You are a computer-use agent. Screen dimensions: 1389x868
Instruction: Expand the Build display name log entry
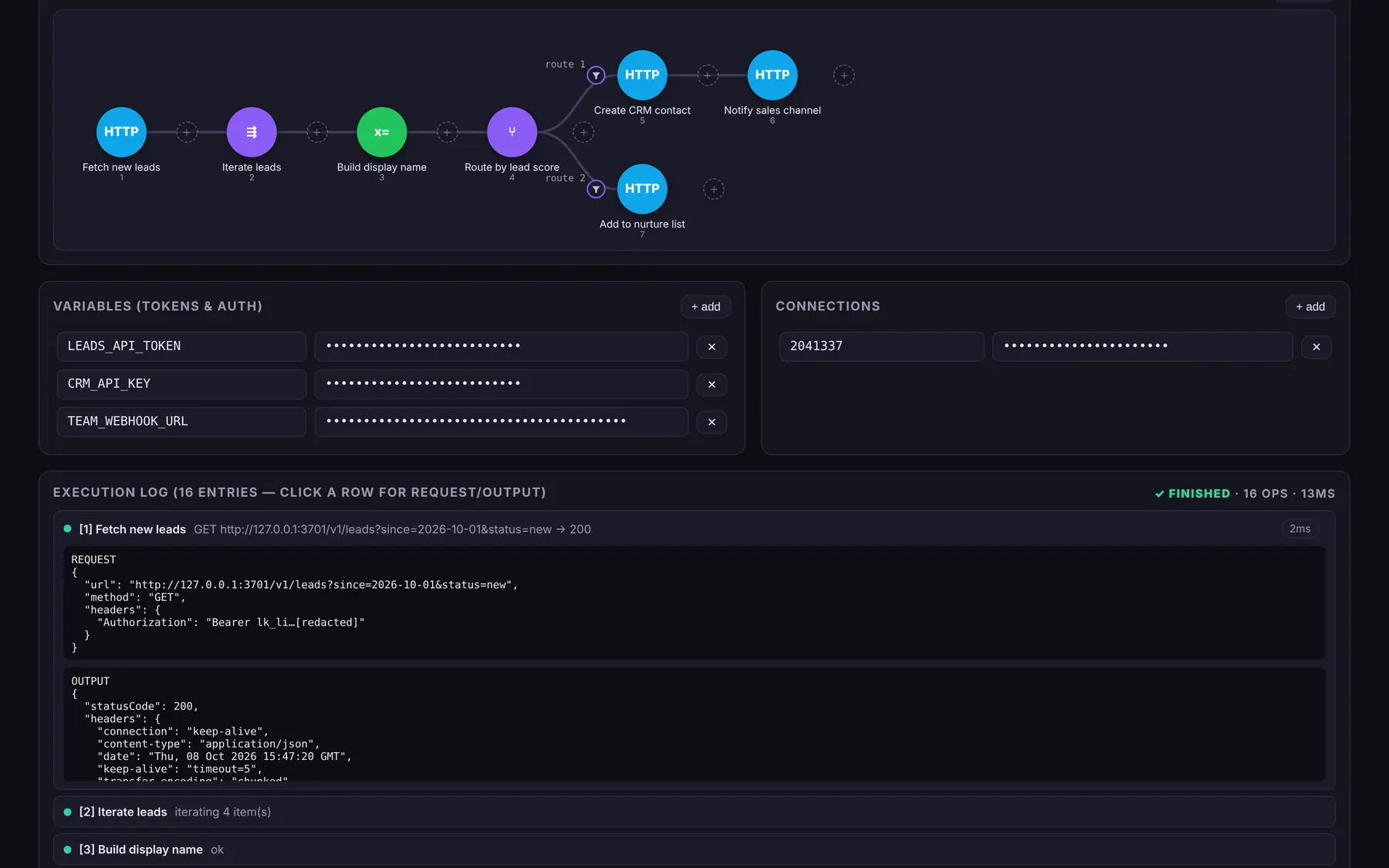point(694,849)
